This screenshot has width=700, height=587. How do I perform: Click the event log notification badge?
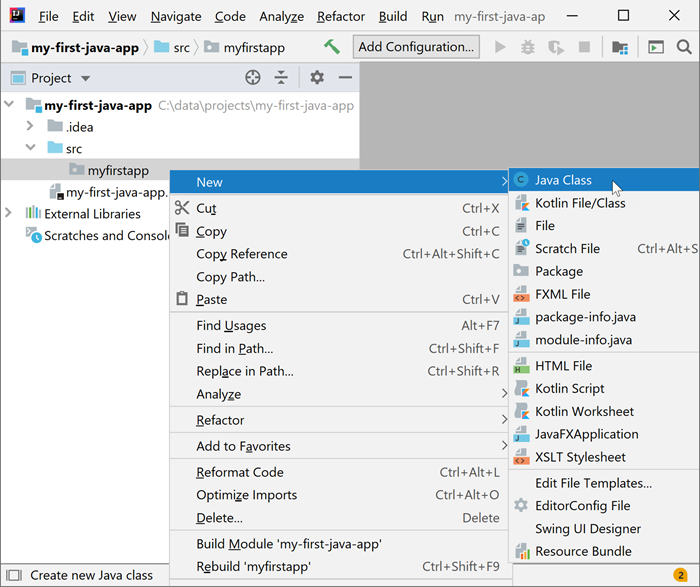[x=680, y=575]
